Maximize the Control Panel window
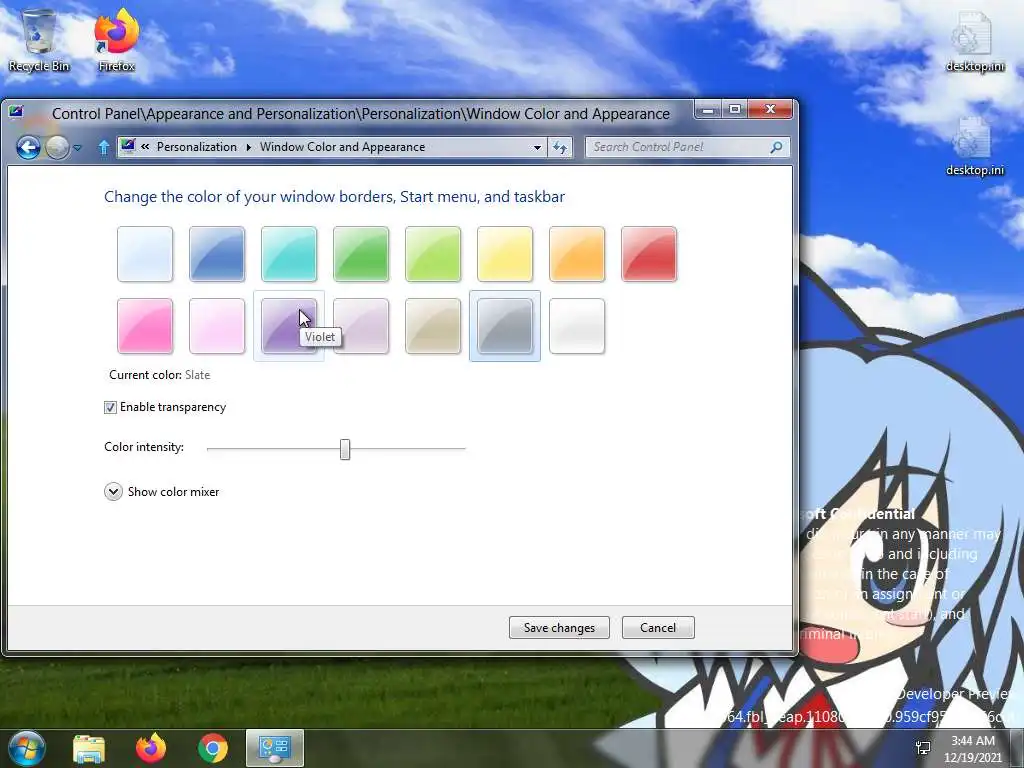 click(x=735, y=110)
